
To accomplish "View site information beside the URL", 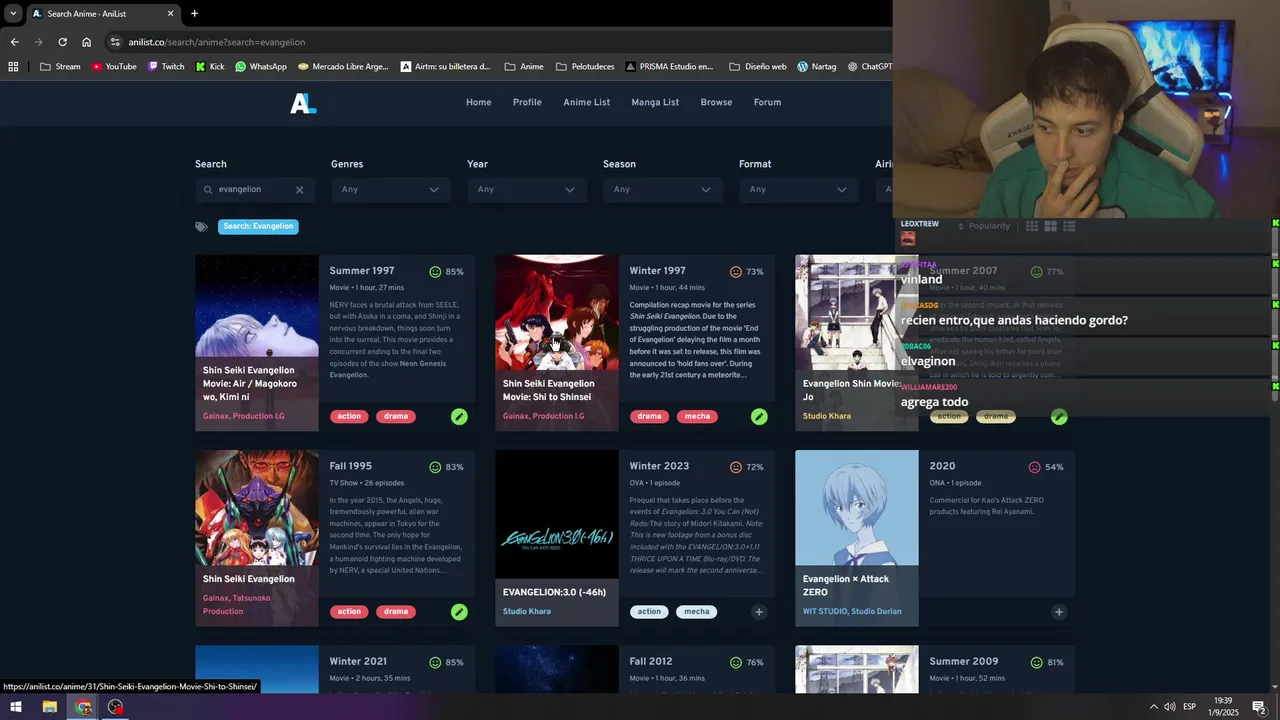I will (x=115, y=42).
